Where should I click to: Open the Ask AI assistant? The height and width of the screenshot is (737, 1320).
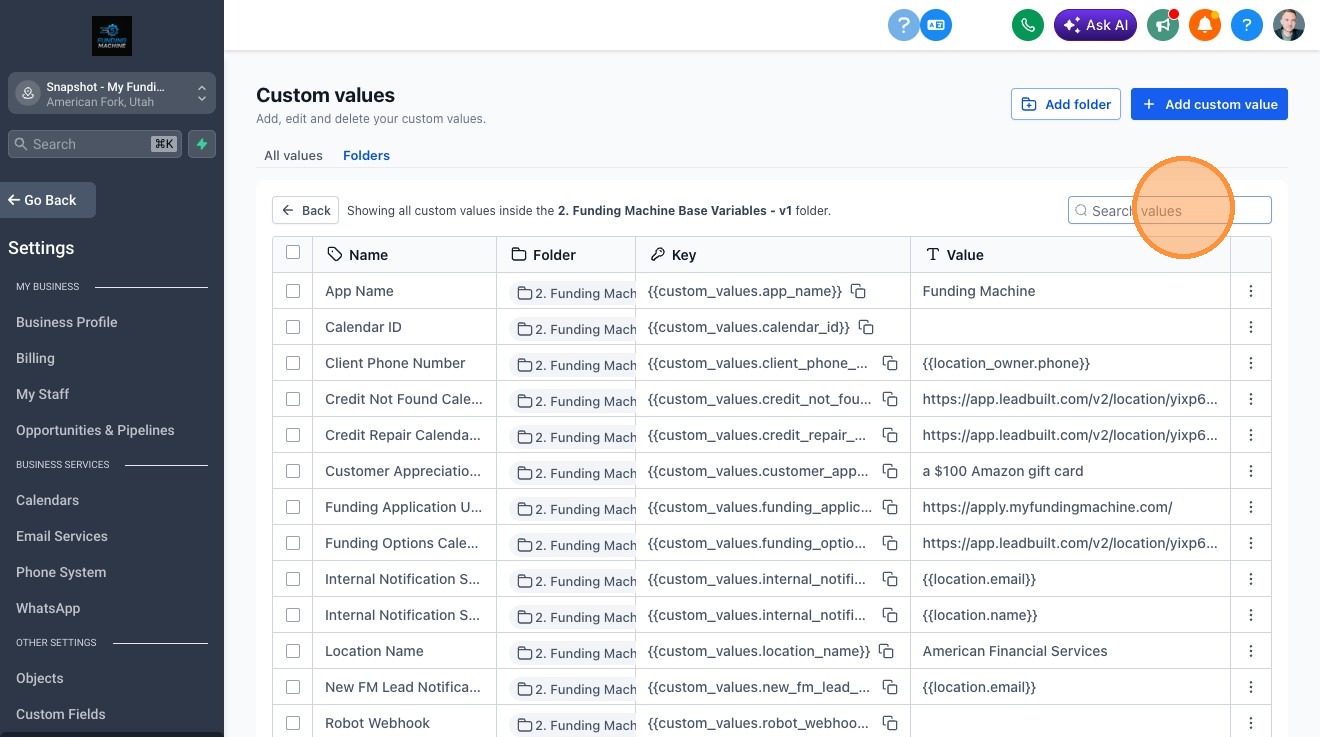[1095, 25]
